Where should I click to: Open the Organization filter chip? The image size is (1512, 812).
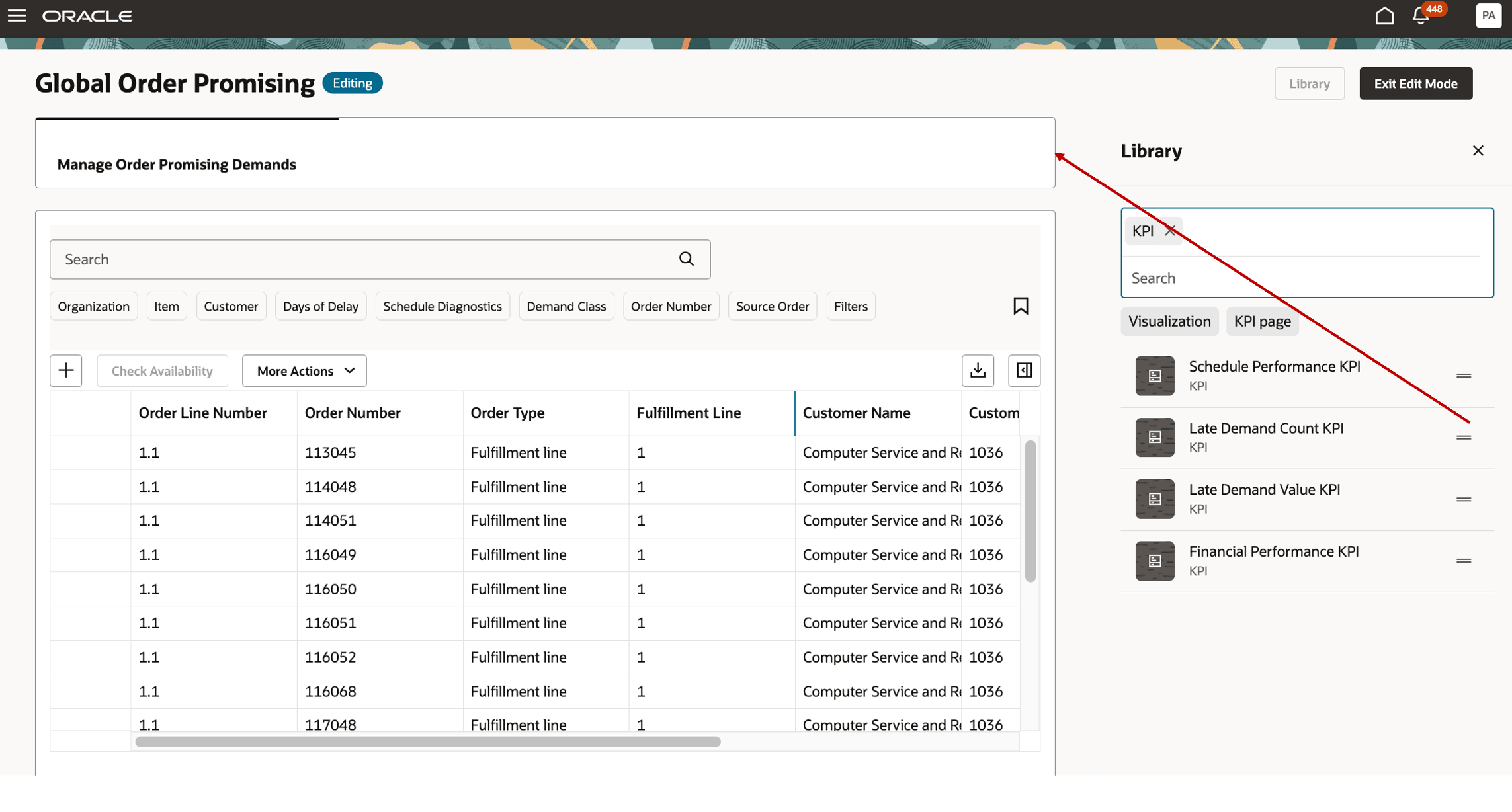coord(93,306)
